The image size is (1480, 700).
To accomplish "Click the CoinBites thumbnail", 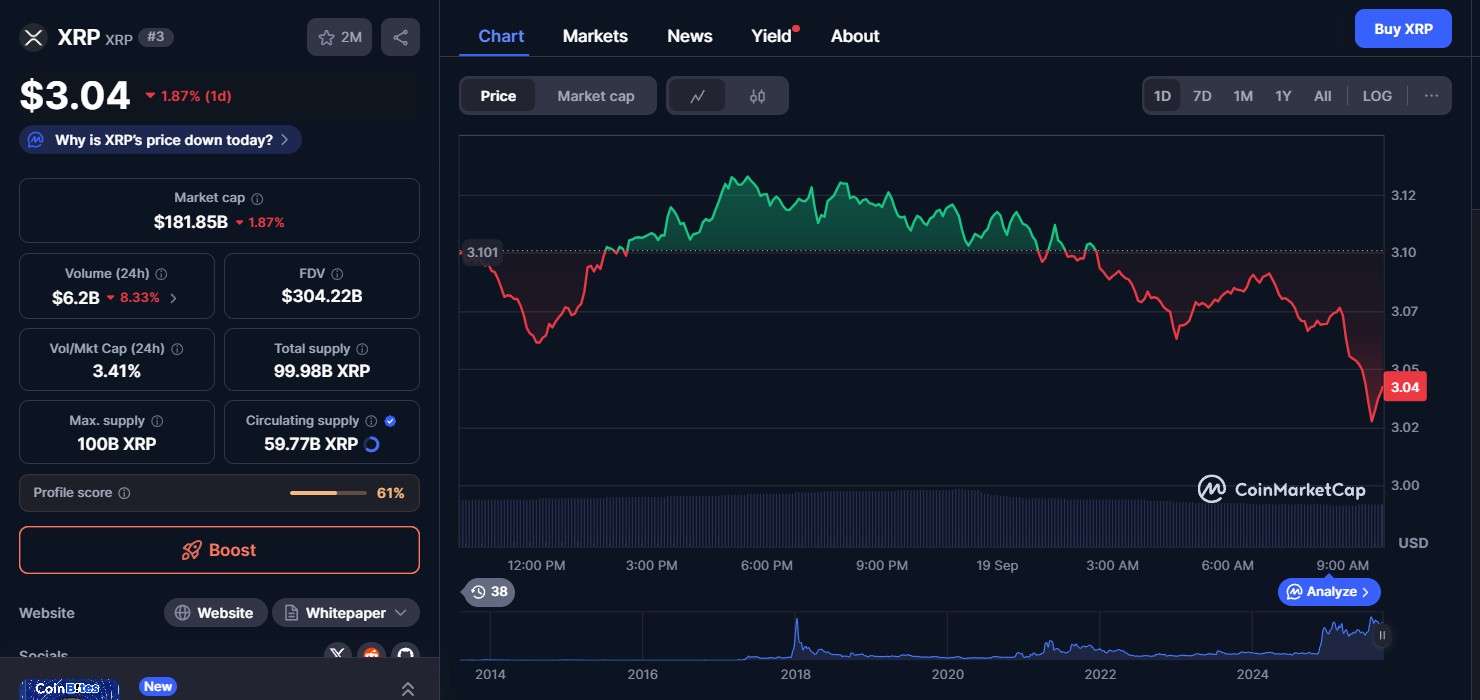I will [68, 688].
